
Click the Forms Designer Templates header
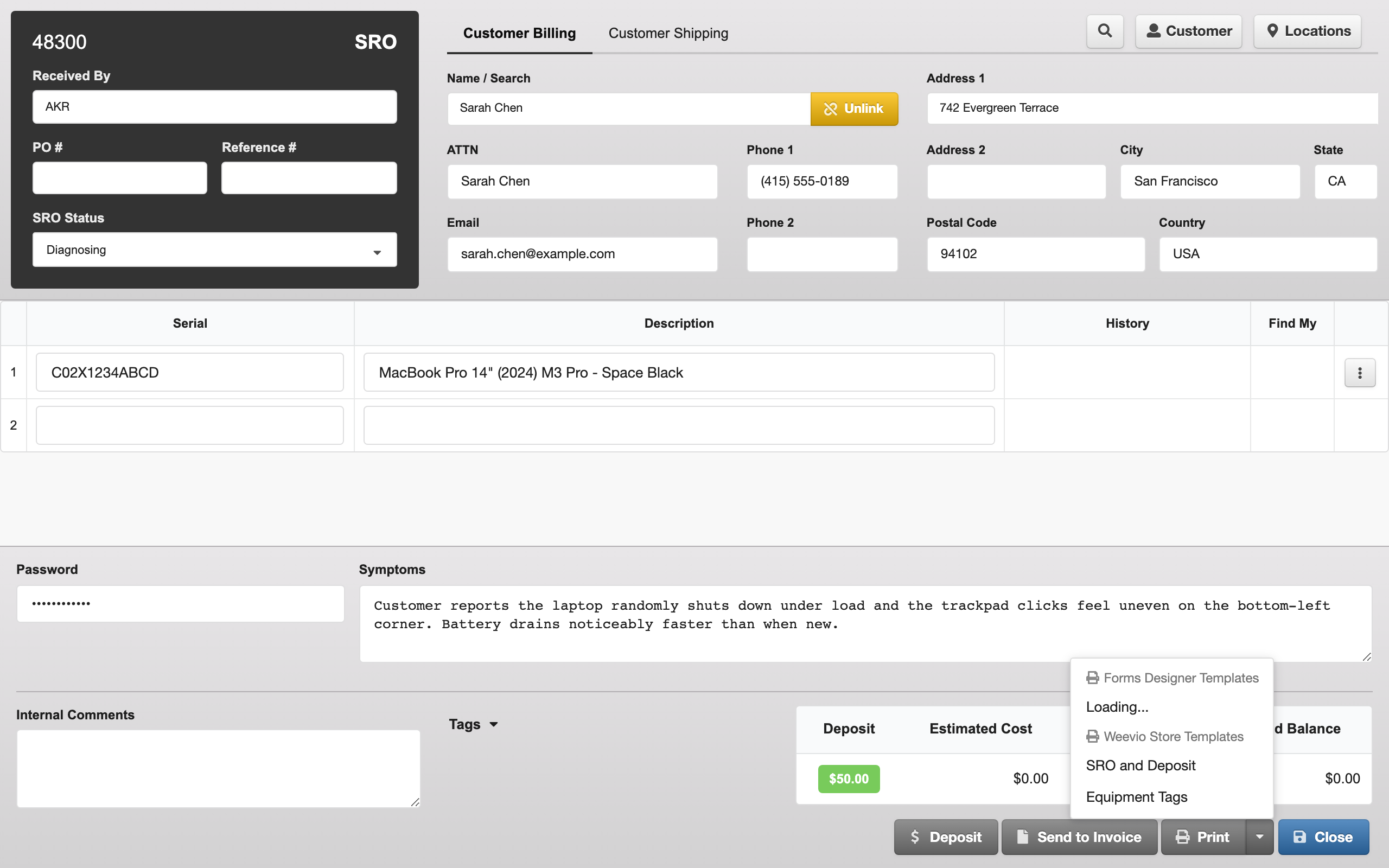[x=1172, y=678]
